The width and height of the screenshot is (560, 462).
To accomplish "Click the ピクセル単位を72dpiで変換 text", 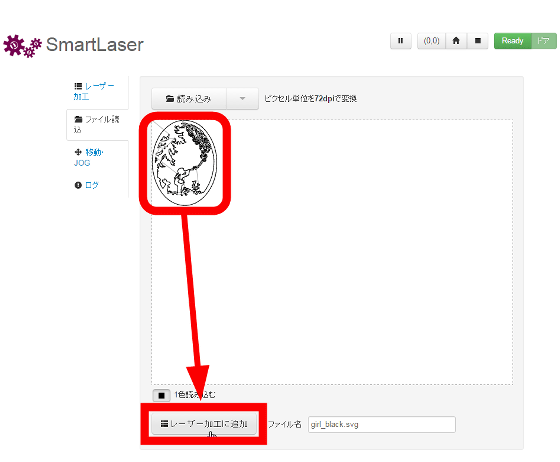I will point(310,99).
